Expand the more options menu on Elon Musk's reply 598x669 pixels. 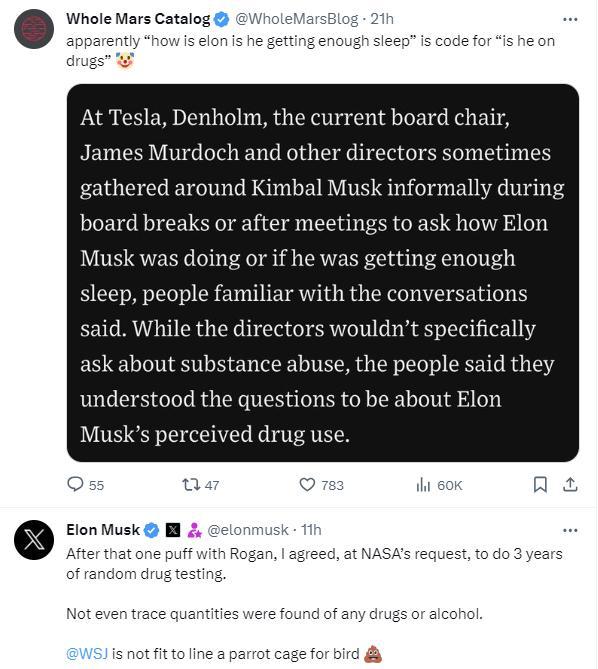570,530
